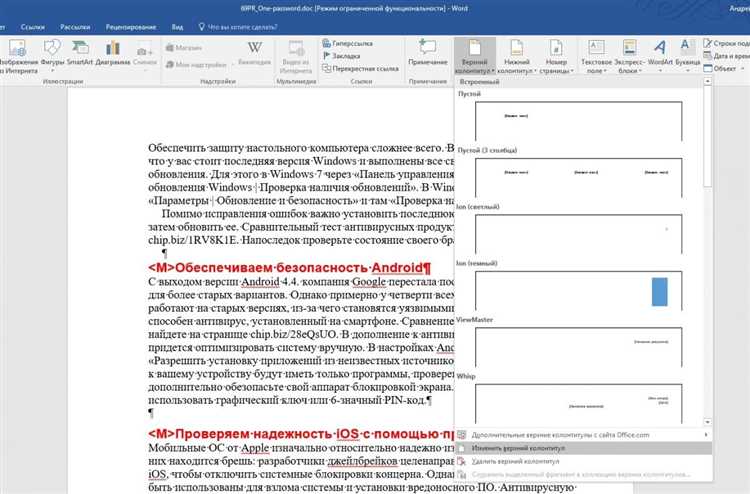This screenshot has width=750, height=494.
Task: Insert Строка подписи signature line
Action: 727,44
